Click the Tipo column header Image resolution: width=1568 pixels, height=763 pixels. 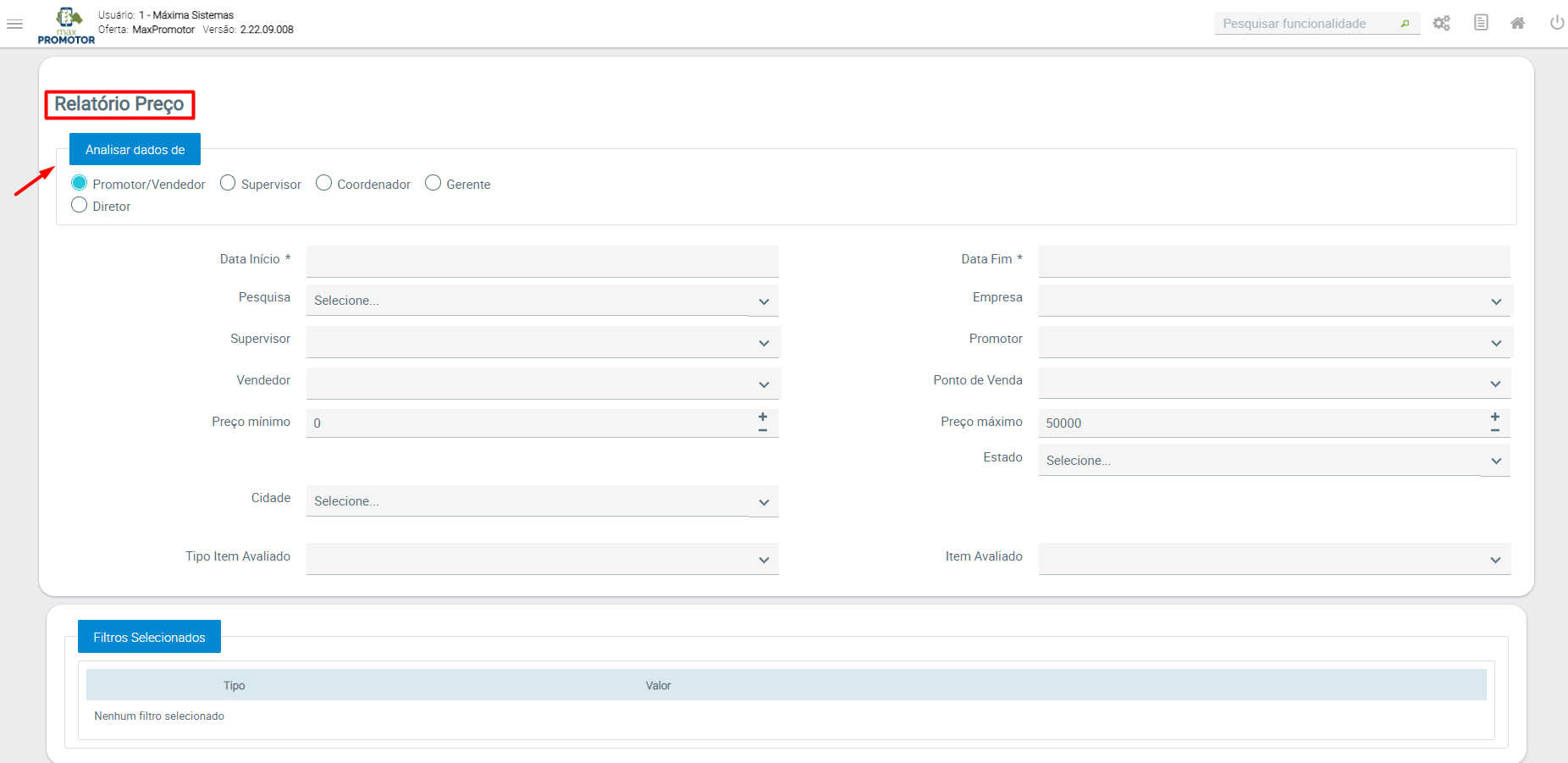235,685
